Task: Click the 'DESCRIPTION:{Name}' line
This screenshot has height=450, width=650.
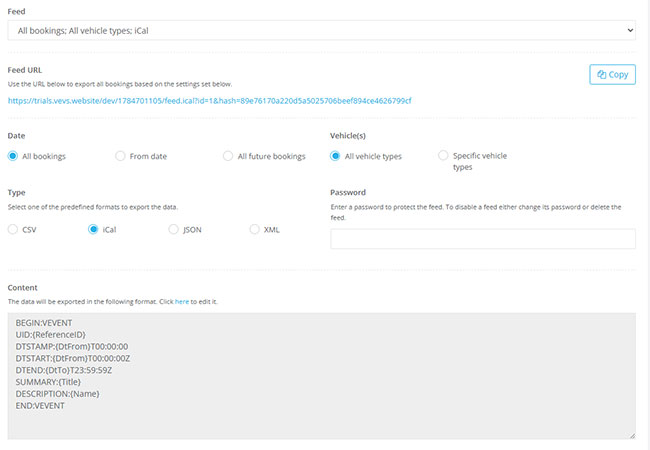Action: pos(58,394)
